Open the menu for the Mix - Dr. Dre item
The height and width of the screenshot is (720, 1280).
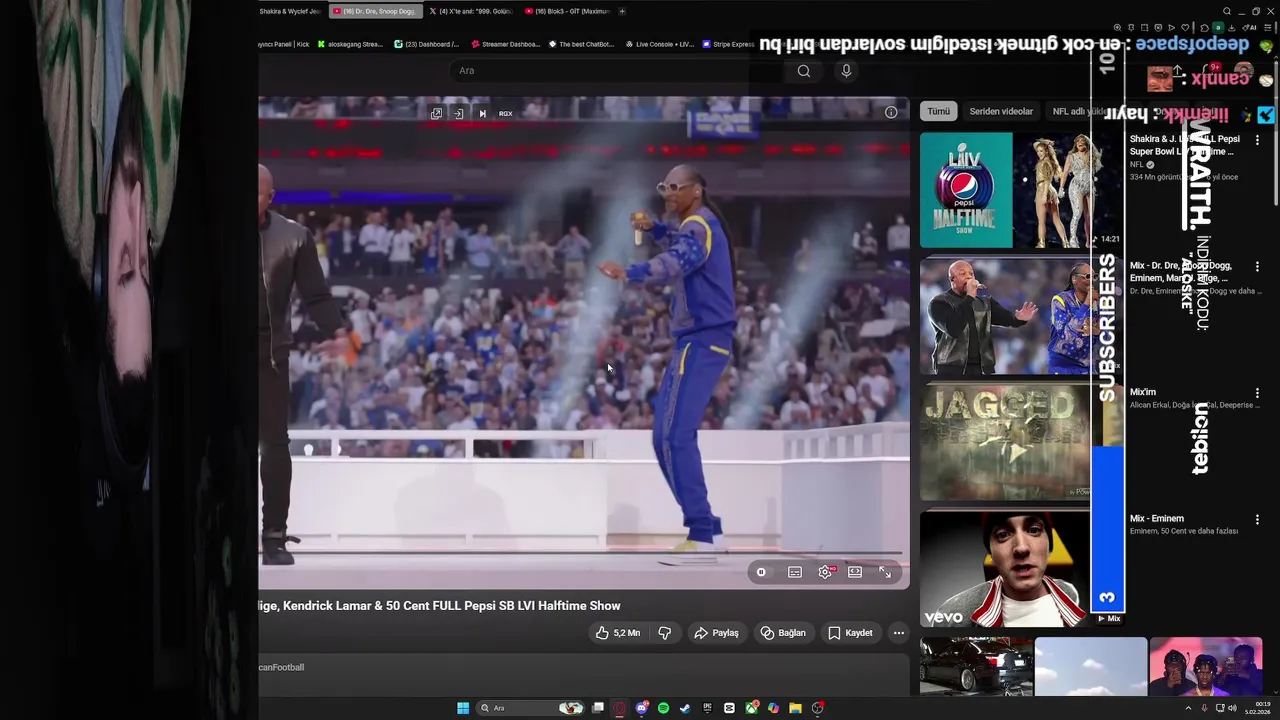coord(1257,267)
